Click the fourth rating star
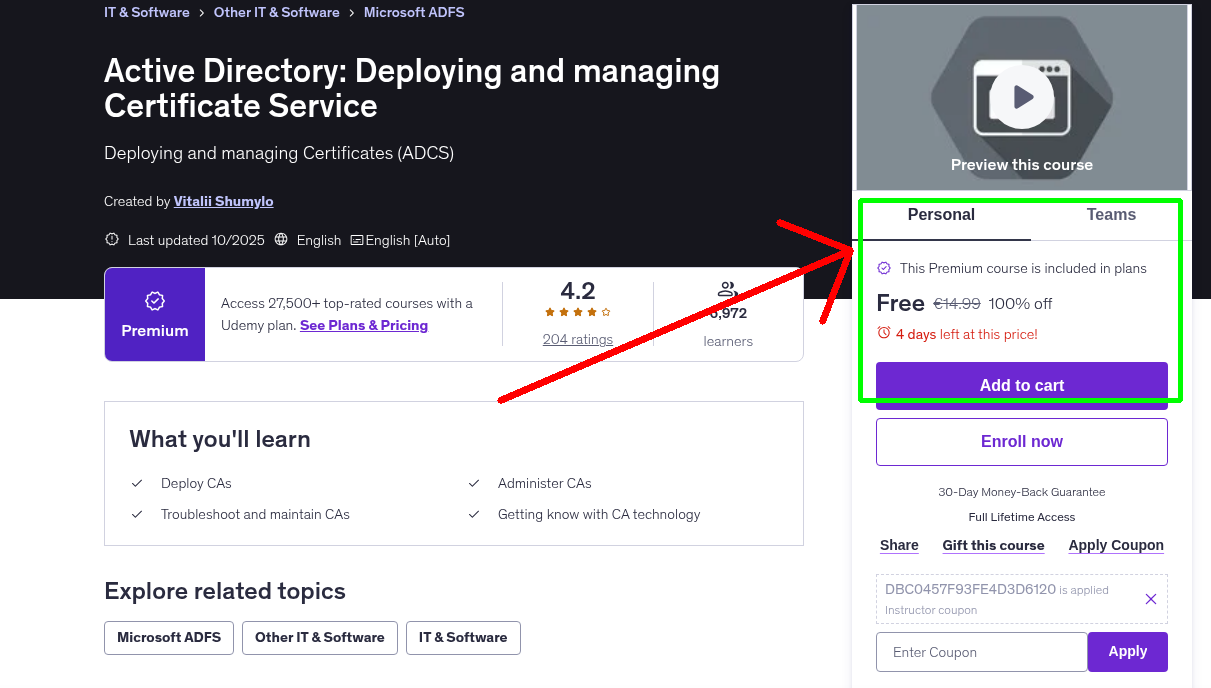Image resolution: width=1211 pixels, height=688 pixels. click(591, 311)
